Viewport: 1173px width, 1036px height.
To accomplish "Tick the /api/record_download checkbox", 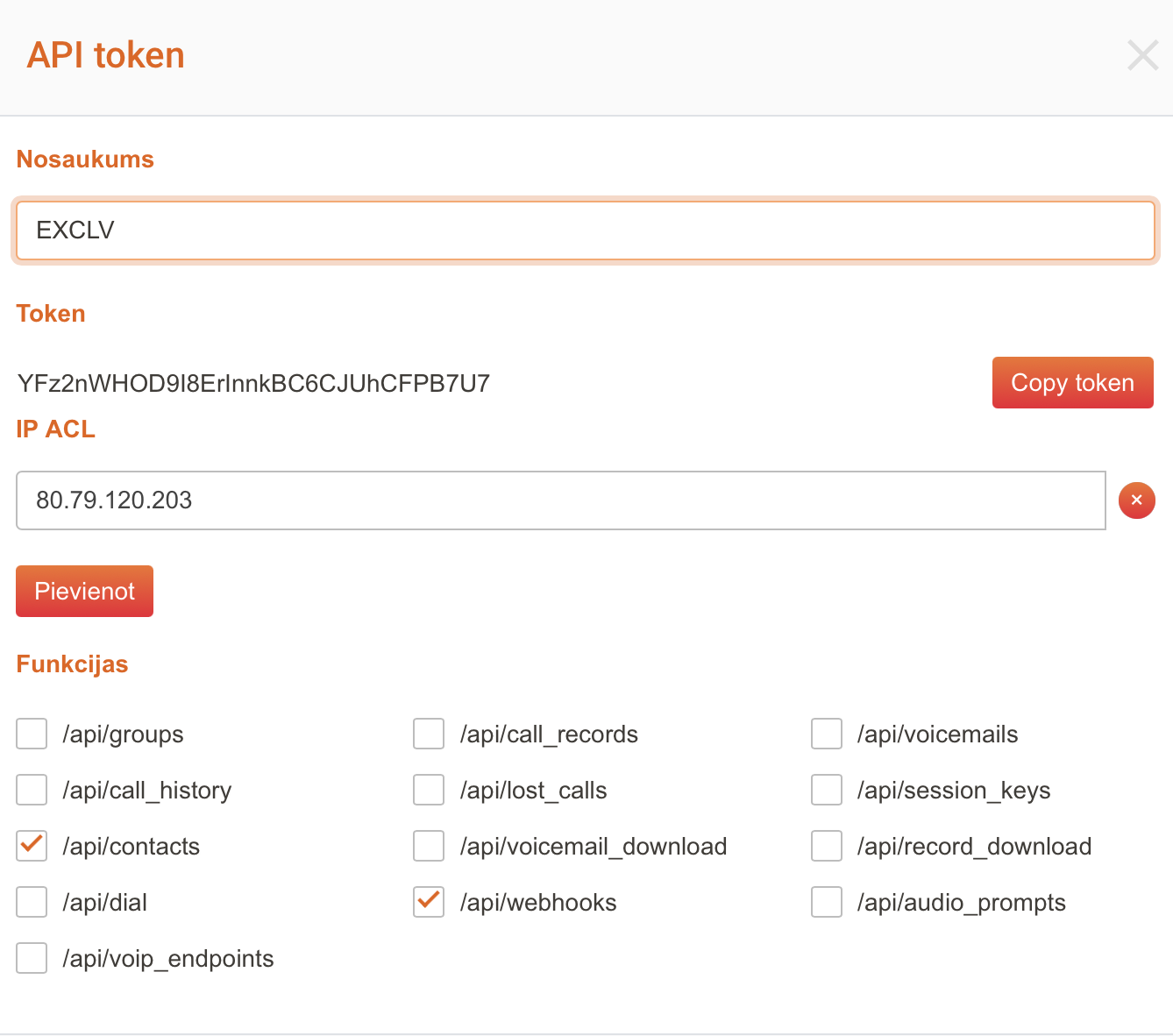I will point(827,847).
